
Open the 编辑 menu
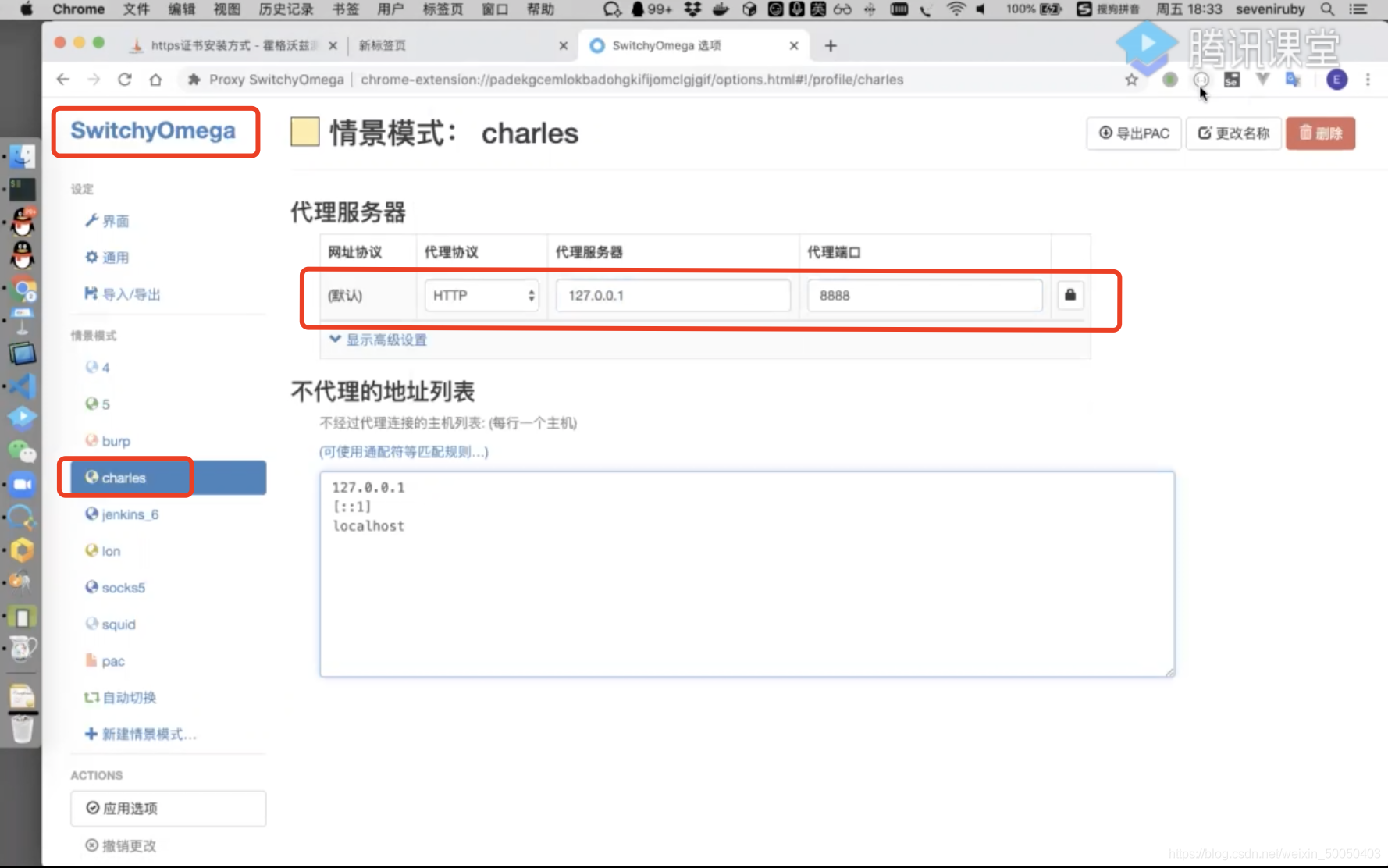[x=182, y=9]
